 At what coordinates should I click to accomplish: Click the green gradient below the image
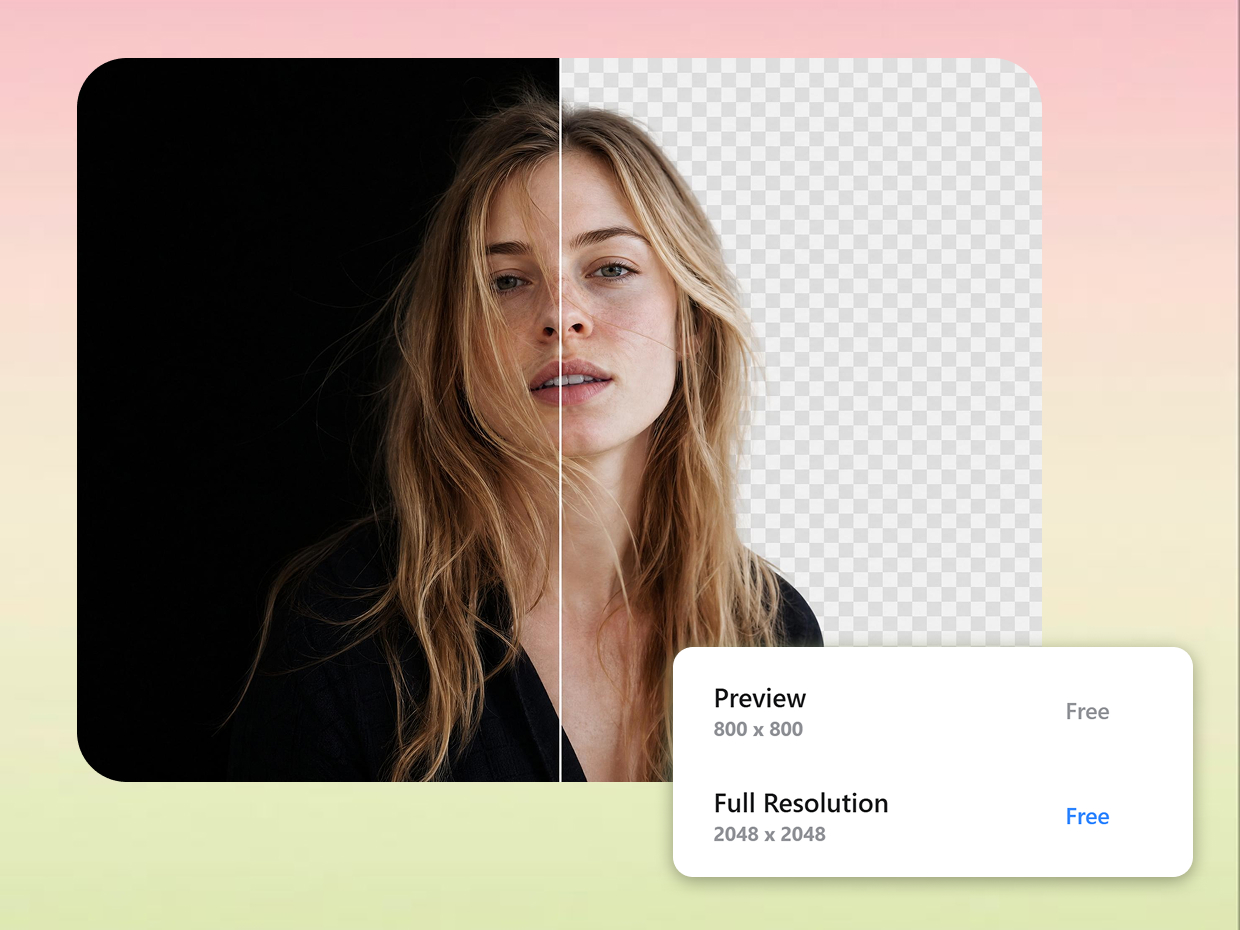coord(400,860)
